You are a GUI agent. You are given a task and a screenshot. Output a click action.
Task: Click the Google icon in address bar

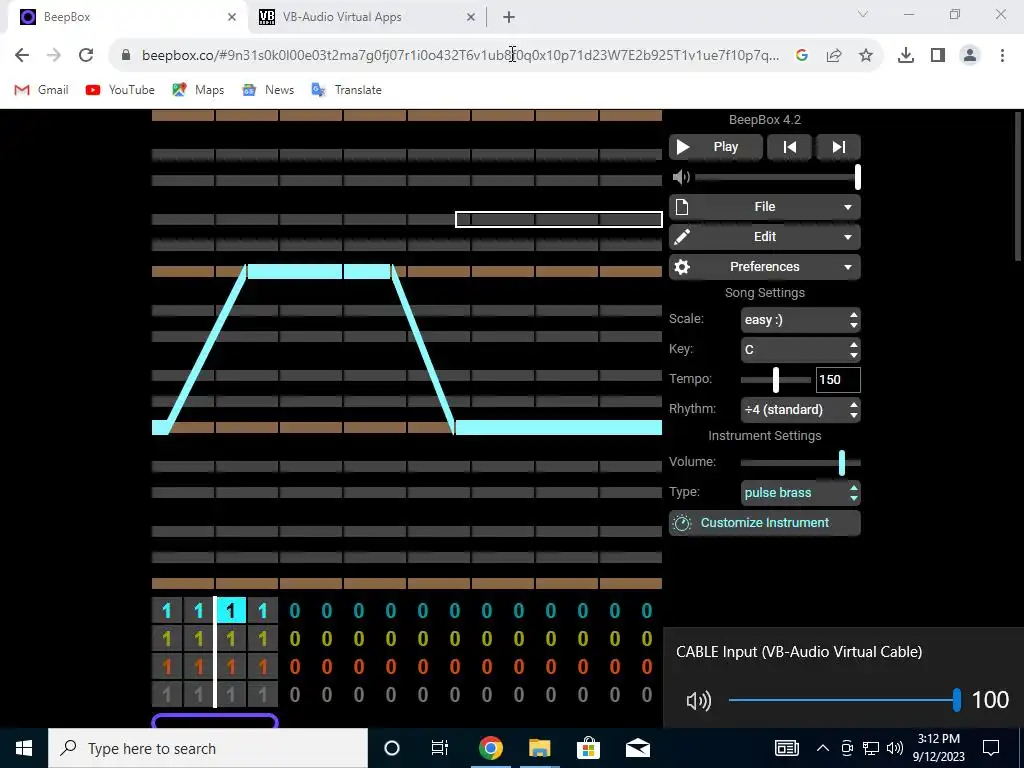pos(801,56)
